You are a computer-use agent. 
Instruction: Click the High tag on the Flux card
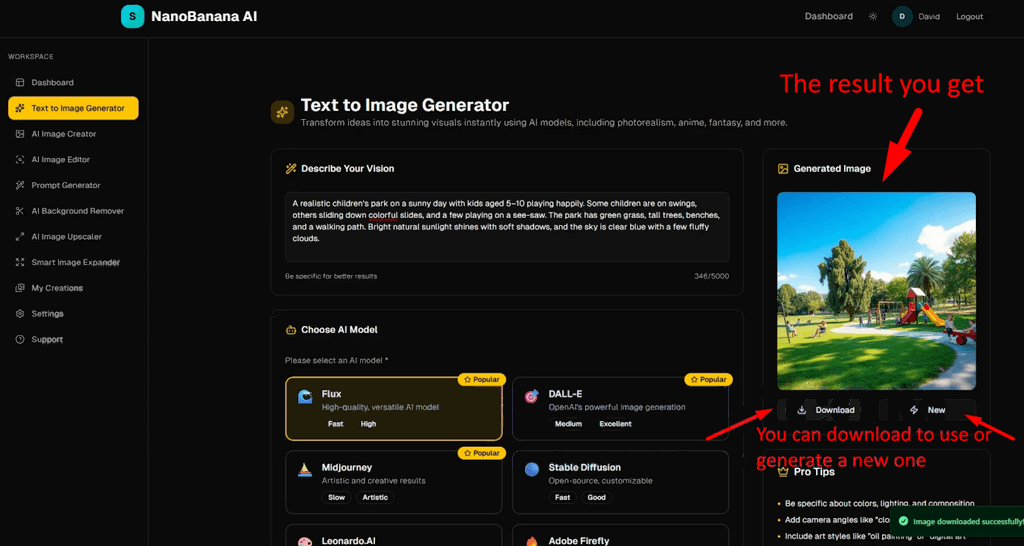(x=368, y=424)
